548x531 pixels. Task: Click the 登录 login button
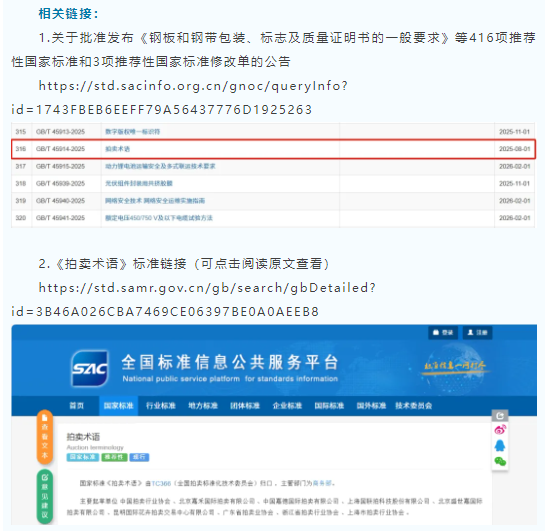(x=443, y=332)
